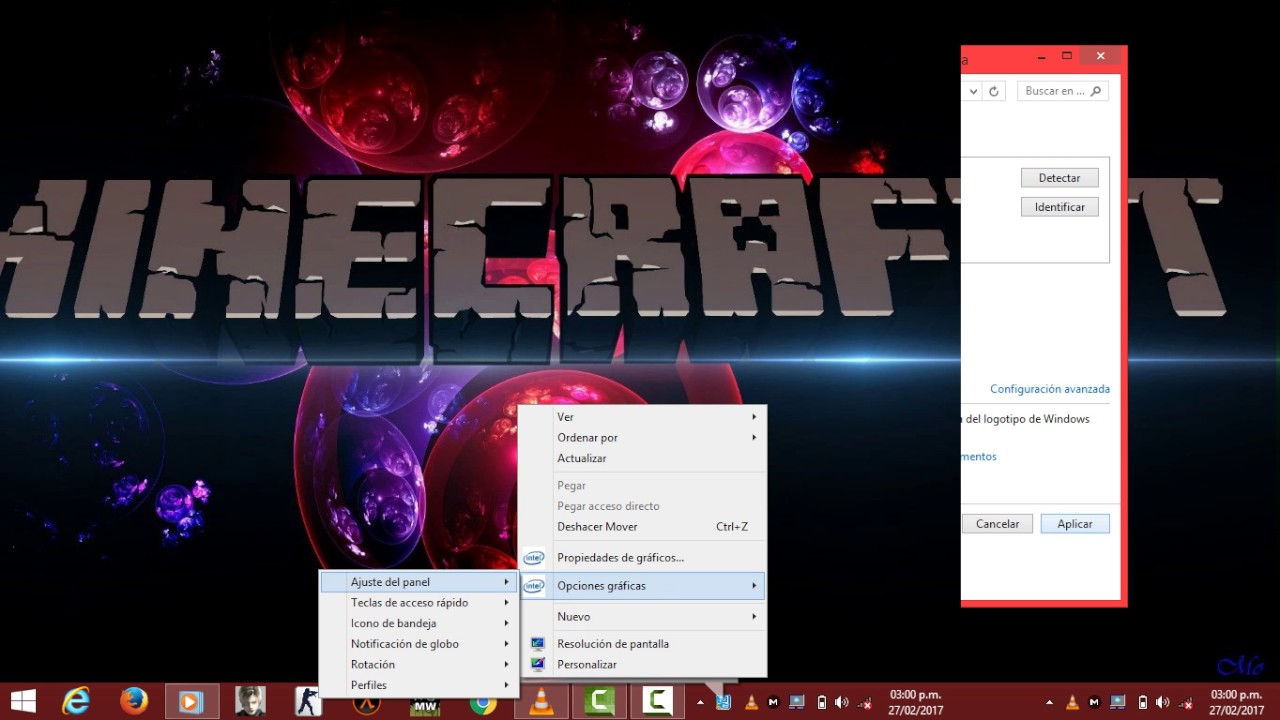Launch Counter-Strike from the taskbar

308,702
